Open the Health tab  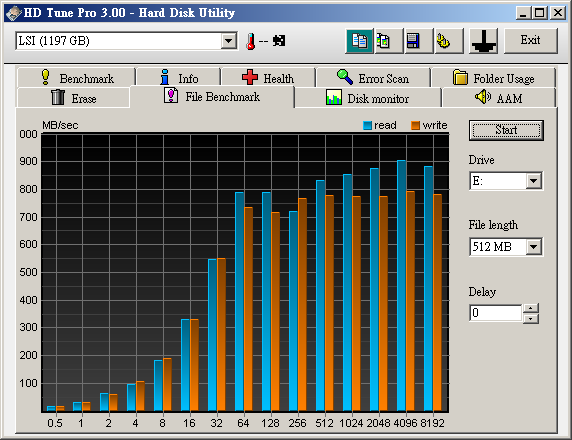click(x=268, y=78)
